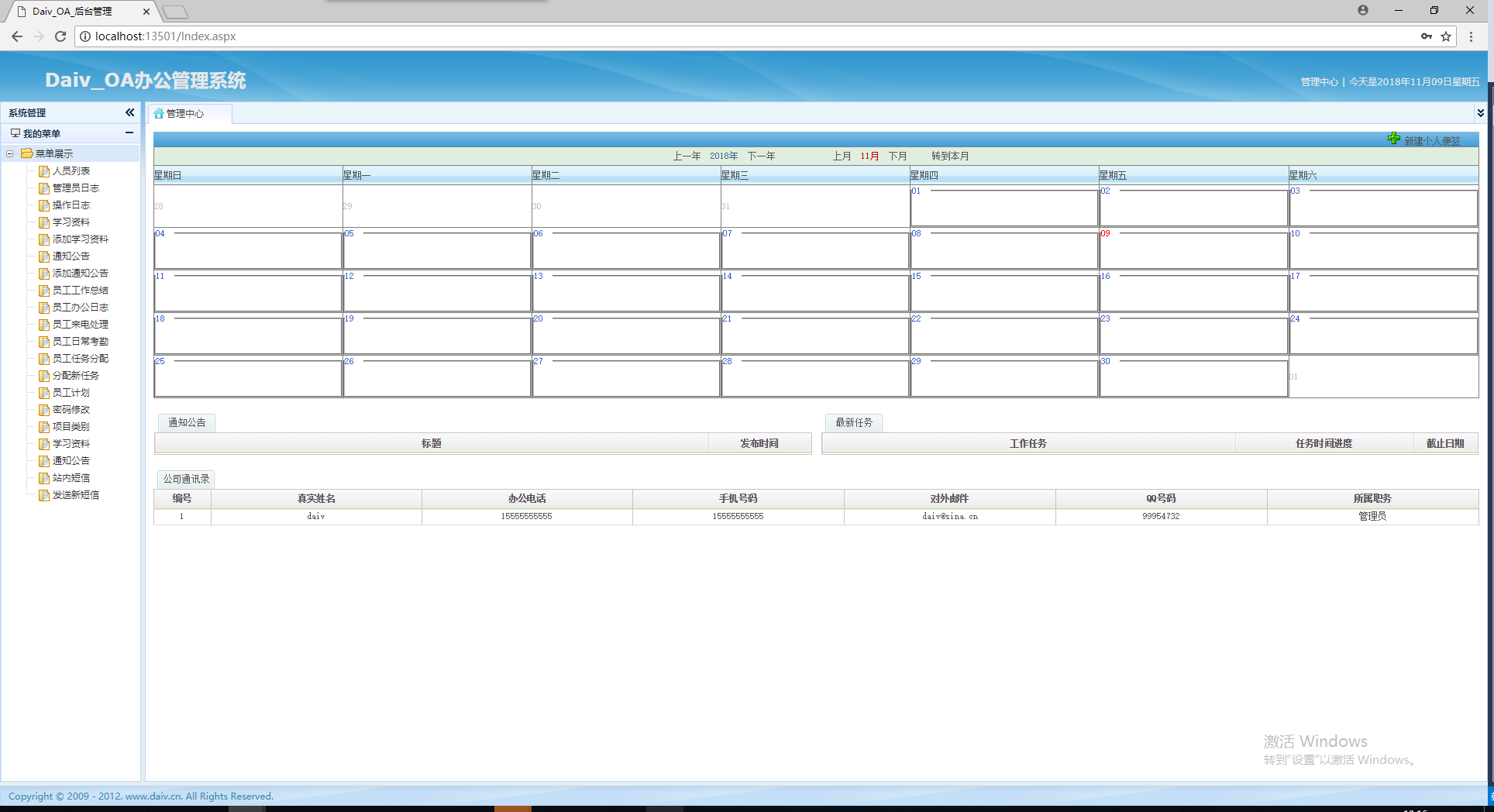Click the browser forward arrow

(39, 36)
